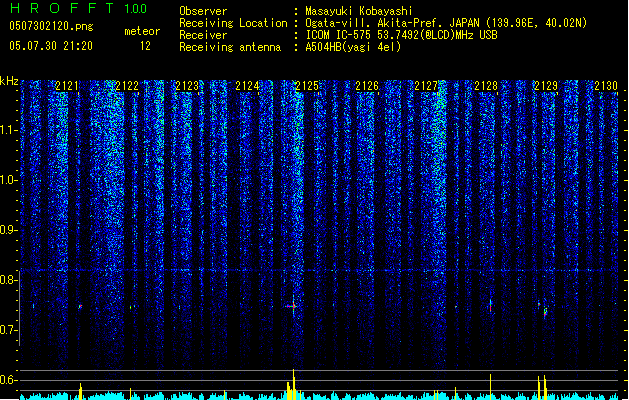Viewport: 629px width, 400px height.
Task: Click the meteor count value 12
Action: pyautogui.click(x=145, y=46)
